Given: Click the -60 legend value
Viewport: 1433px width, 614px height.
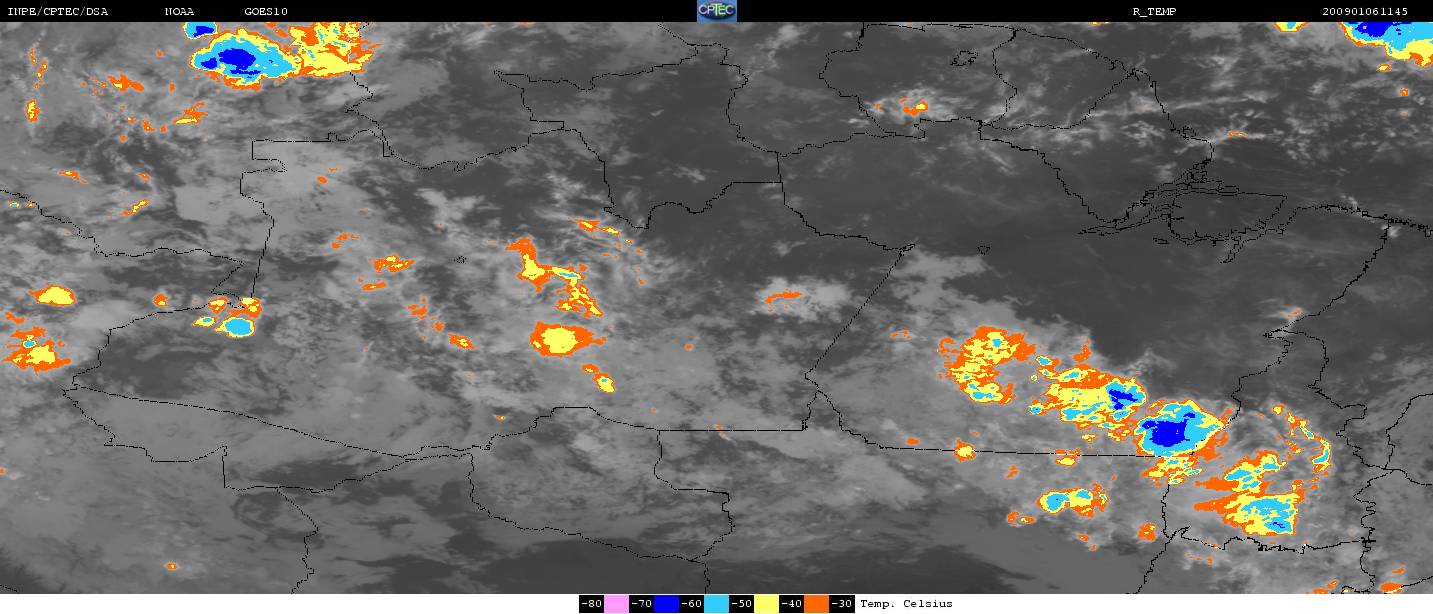Looking at the screenshot, I should coord(691,604).
